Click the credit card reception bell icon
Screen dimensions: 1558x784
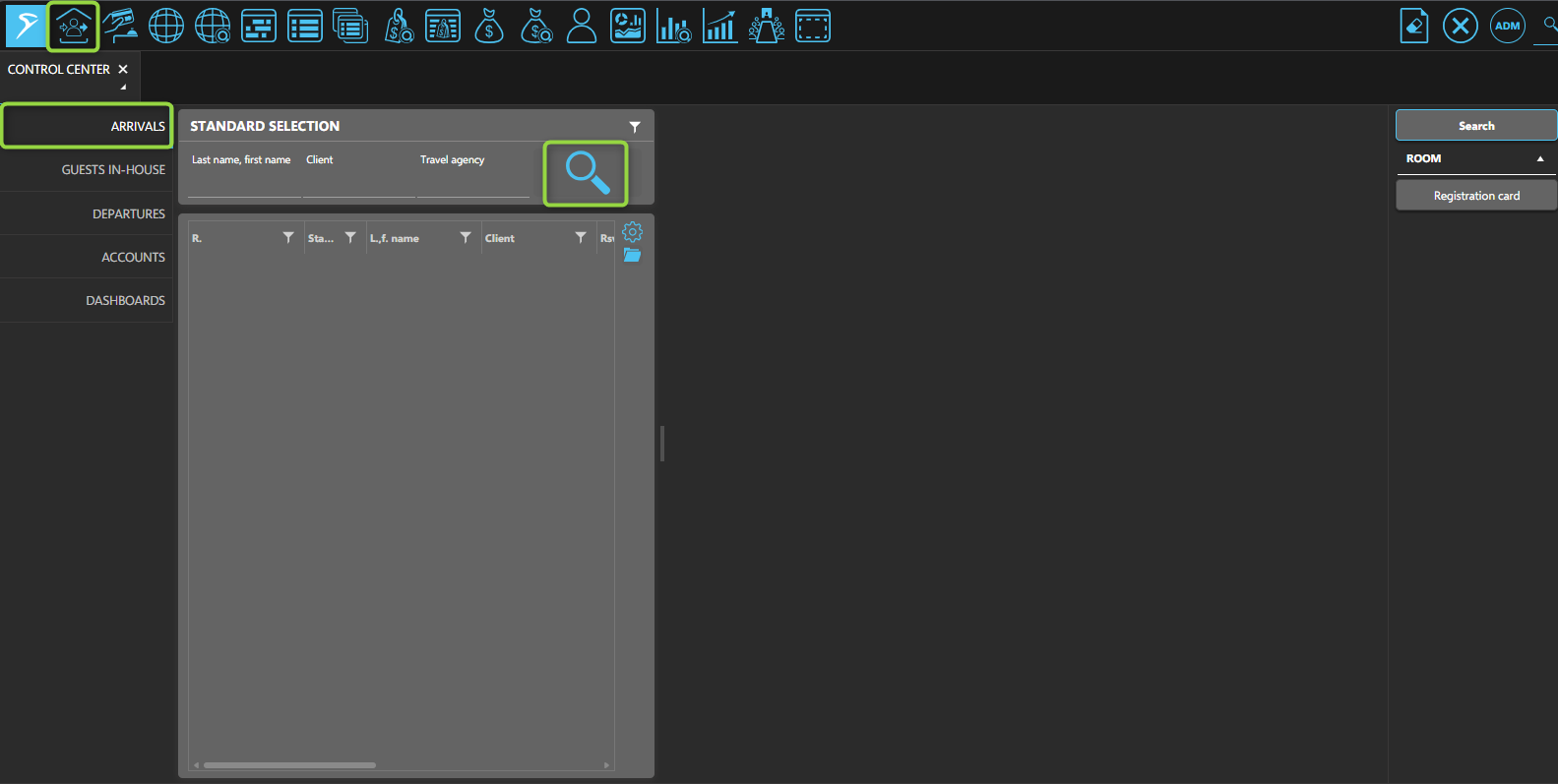(120, 27)
